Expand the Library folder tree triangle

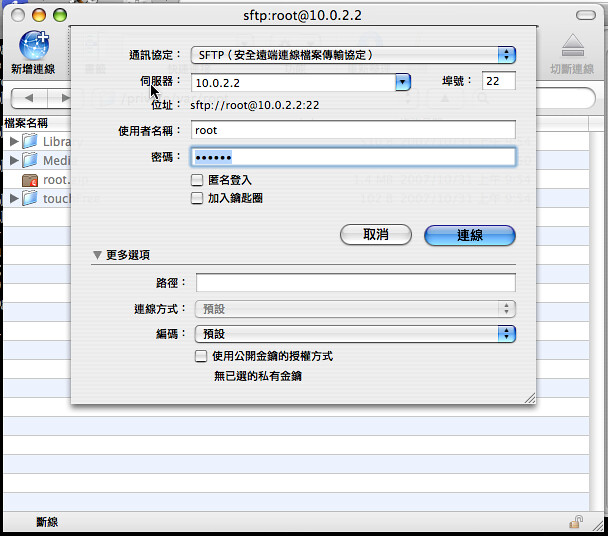click(13, 141)
